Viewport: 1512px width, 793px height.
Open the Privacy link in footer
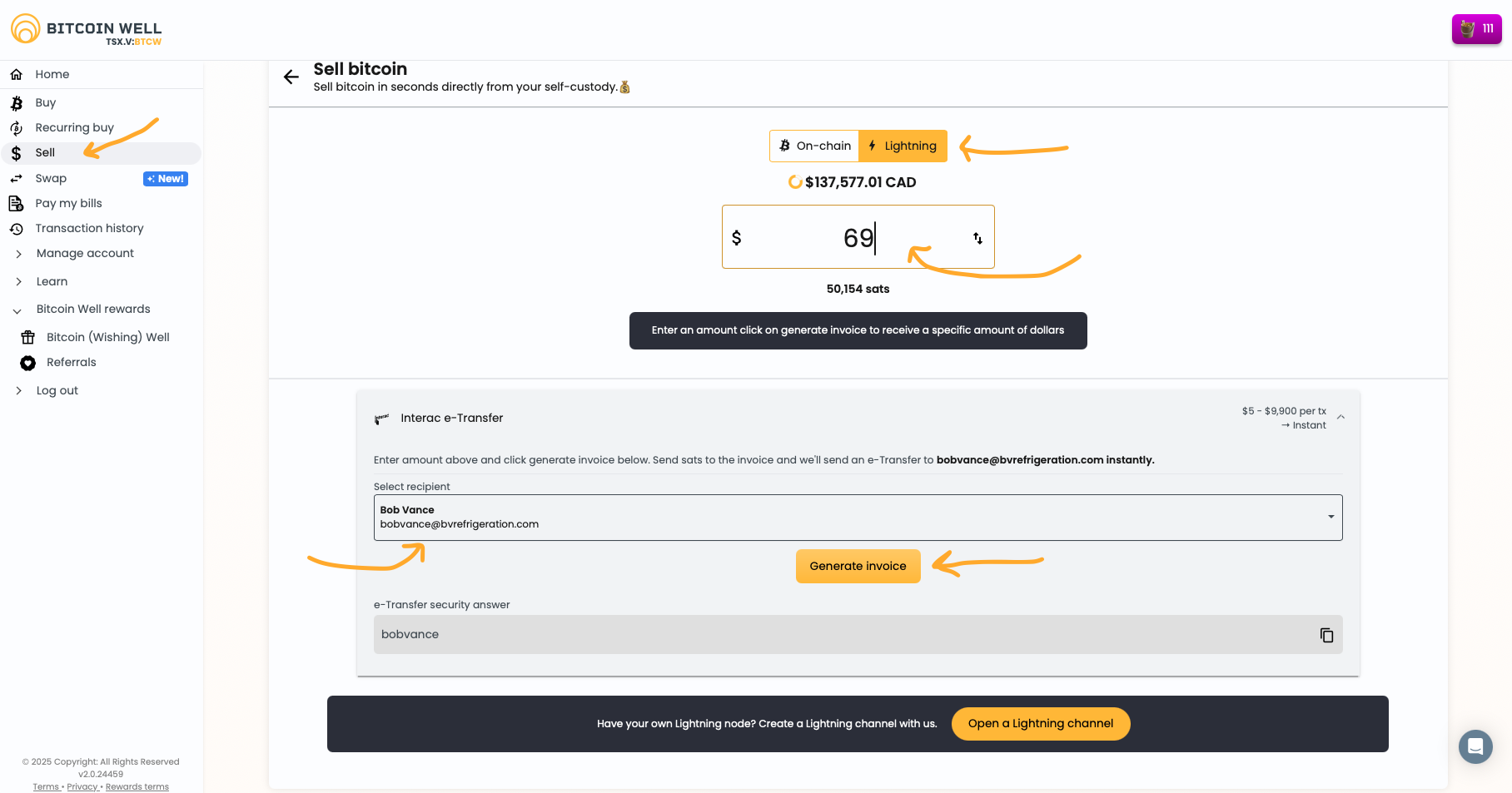point(82,786)
